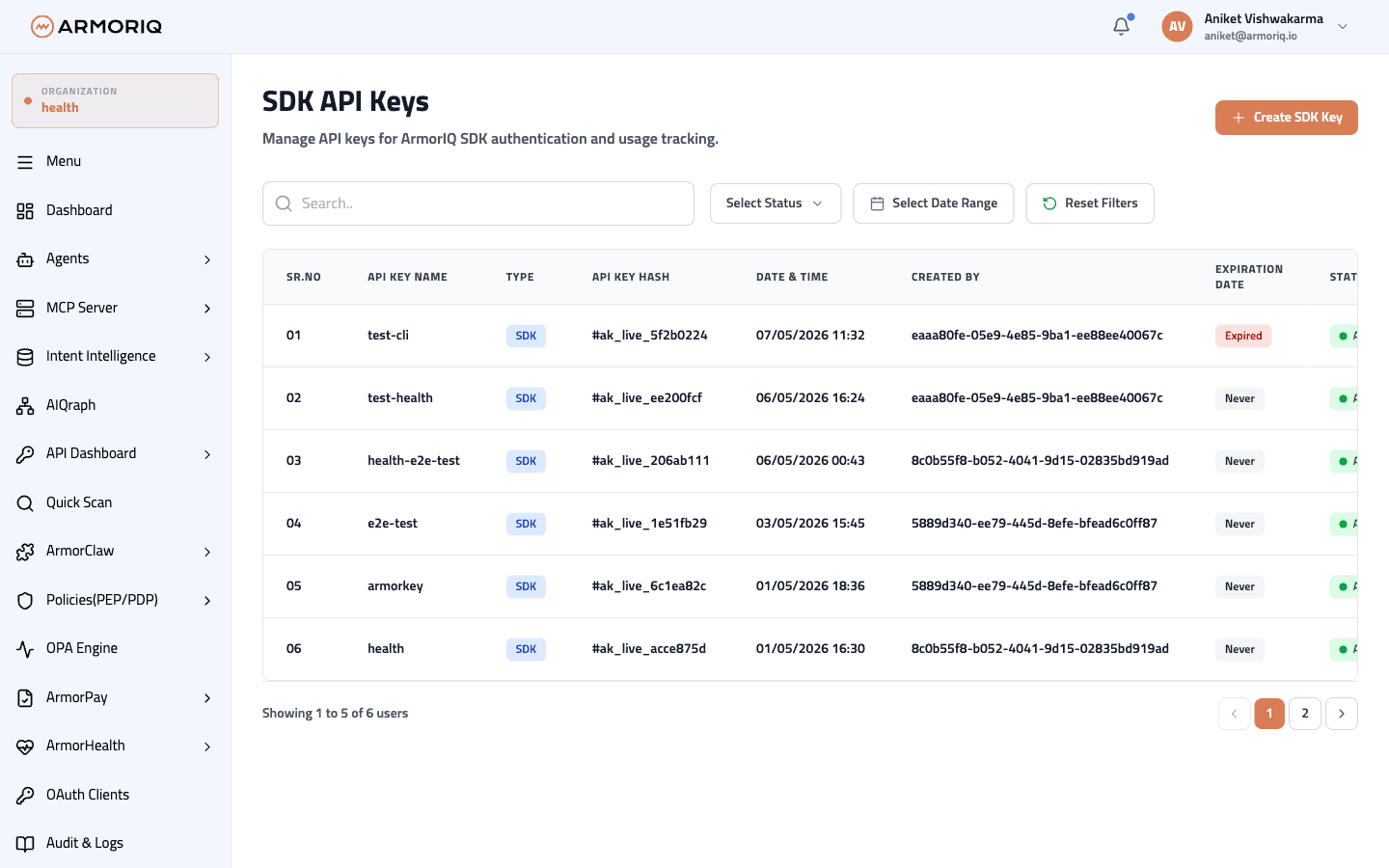Click the AIQraph network icon
The width and height of the screenshot is (1389, 868).
pos(25,405)
